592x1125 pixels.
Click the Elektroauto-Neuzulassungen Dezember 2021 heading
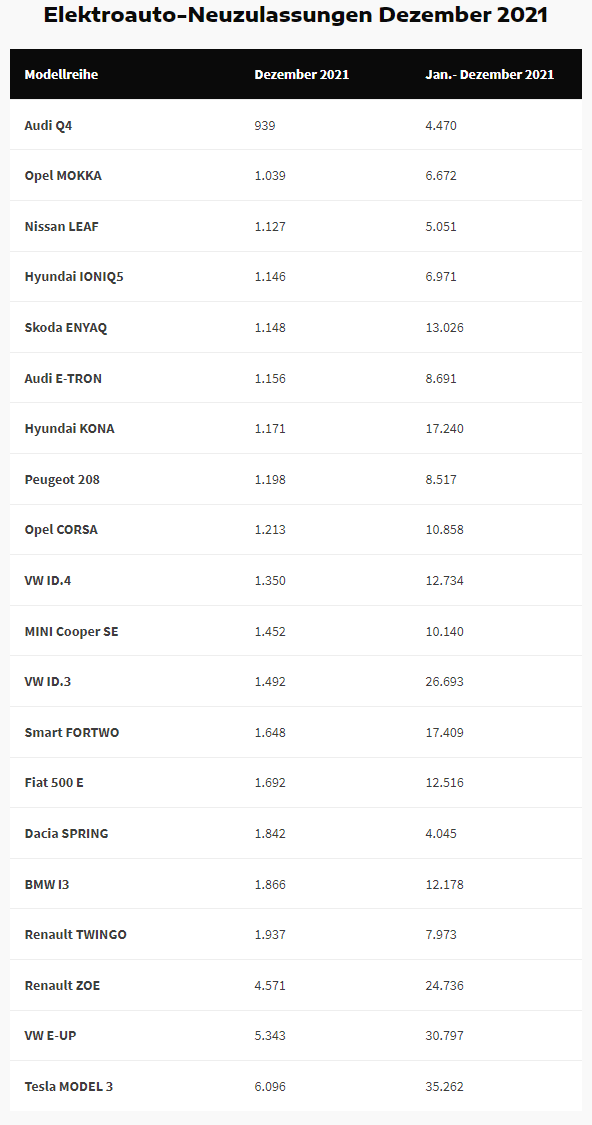296,15
